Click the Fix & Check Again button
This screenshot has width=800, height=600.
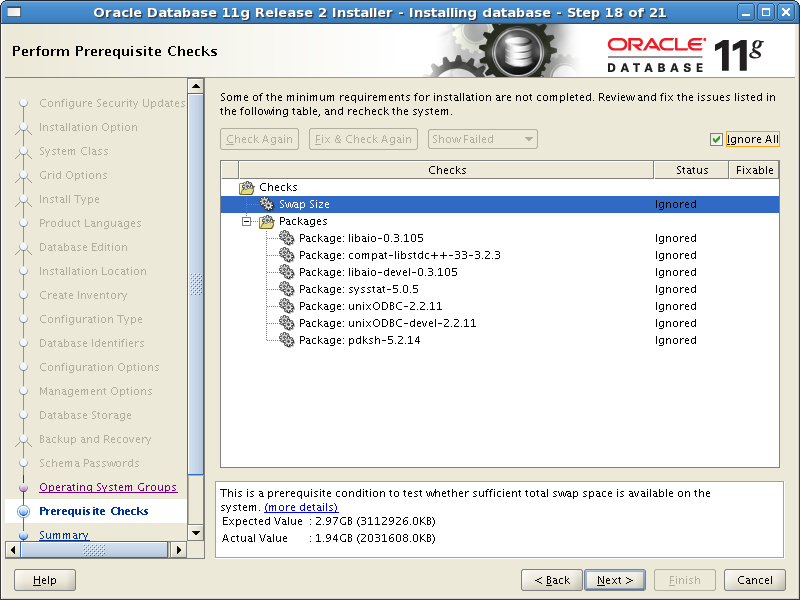pyautogui.click(x=363, y=139)
